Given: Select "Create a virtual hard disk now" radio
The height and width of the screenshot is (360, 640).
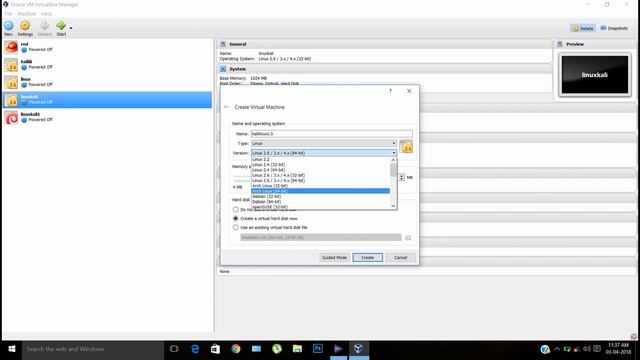Looking at the screenshot, I should (x=236, y=218).
